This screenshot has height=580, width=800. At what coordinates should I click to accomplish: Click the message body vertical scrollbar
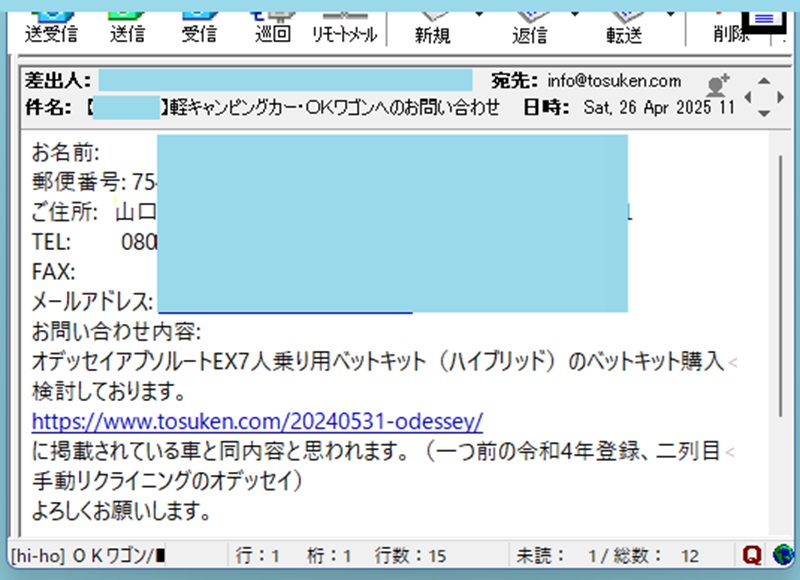click(781, 300)
